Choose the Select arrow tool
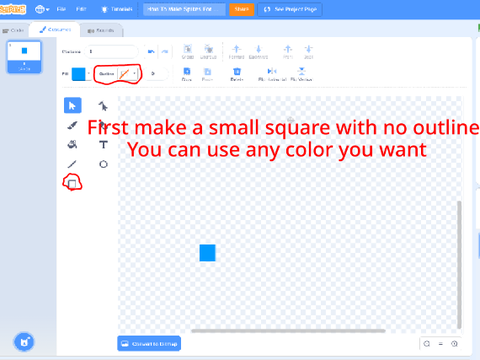The image size is (480, 360). point(72,106)
